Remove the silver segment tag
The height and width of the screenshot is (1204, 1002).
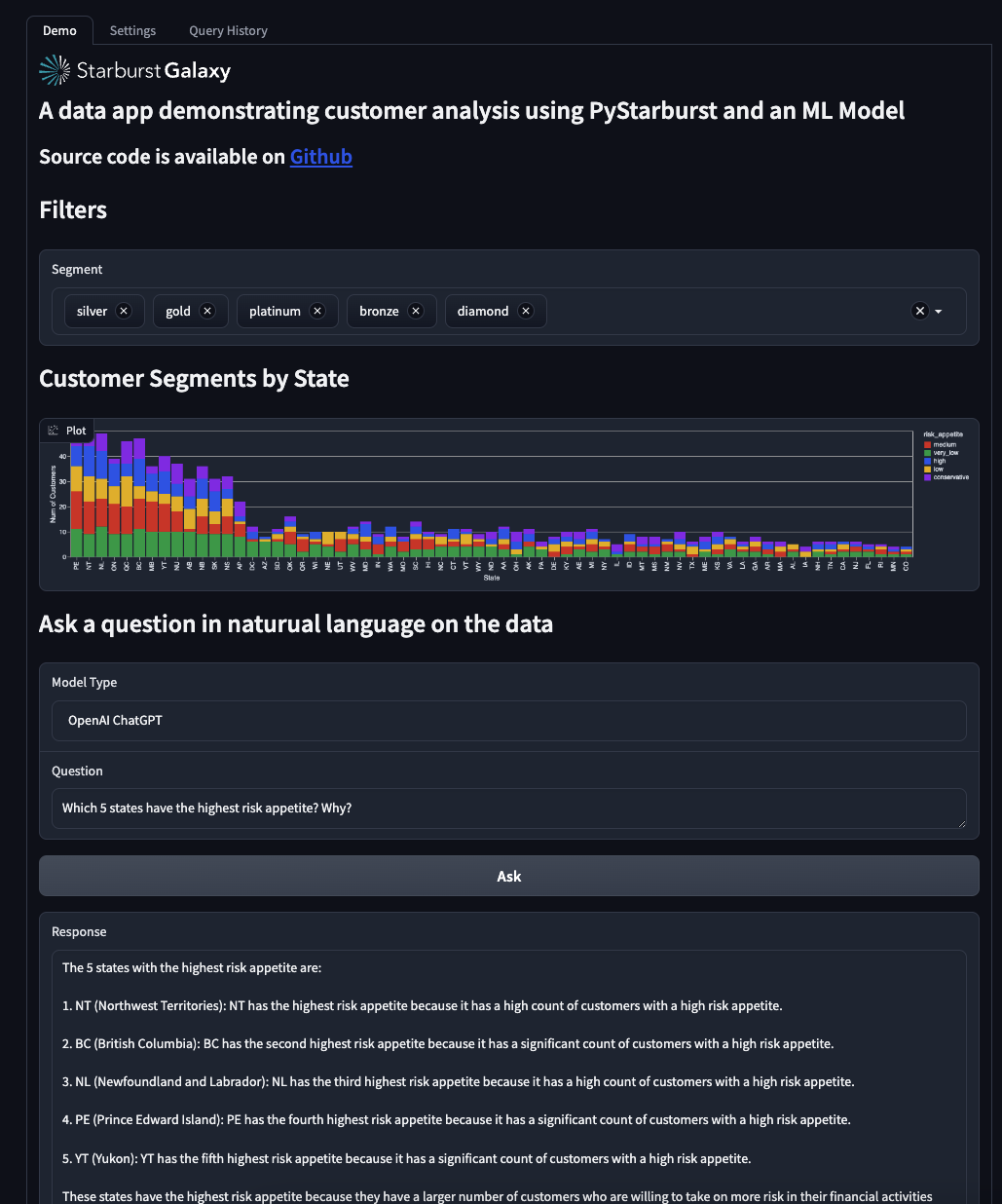tap(124, 311)
